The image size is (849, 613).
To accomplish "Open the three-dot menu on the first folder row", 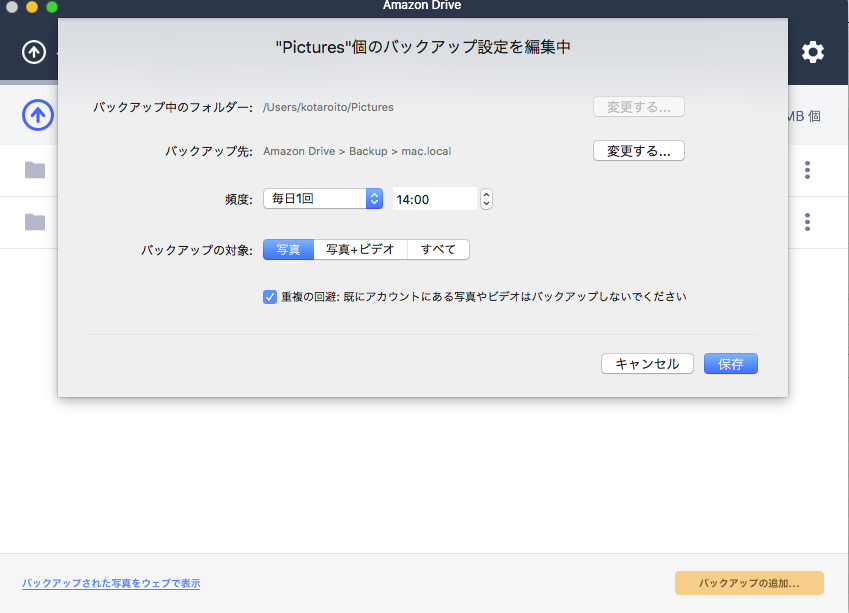I will pos(807,170).
